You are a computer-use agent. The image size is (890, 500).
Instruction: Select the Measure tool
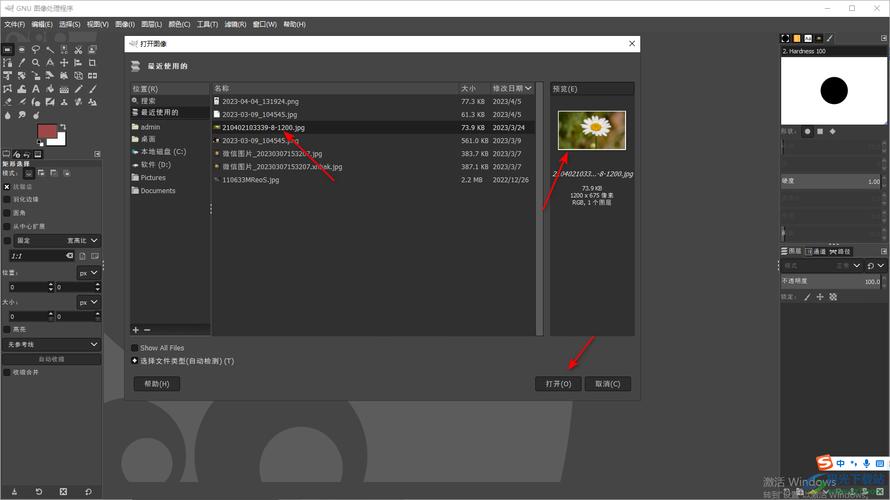50,62
